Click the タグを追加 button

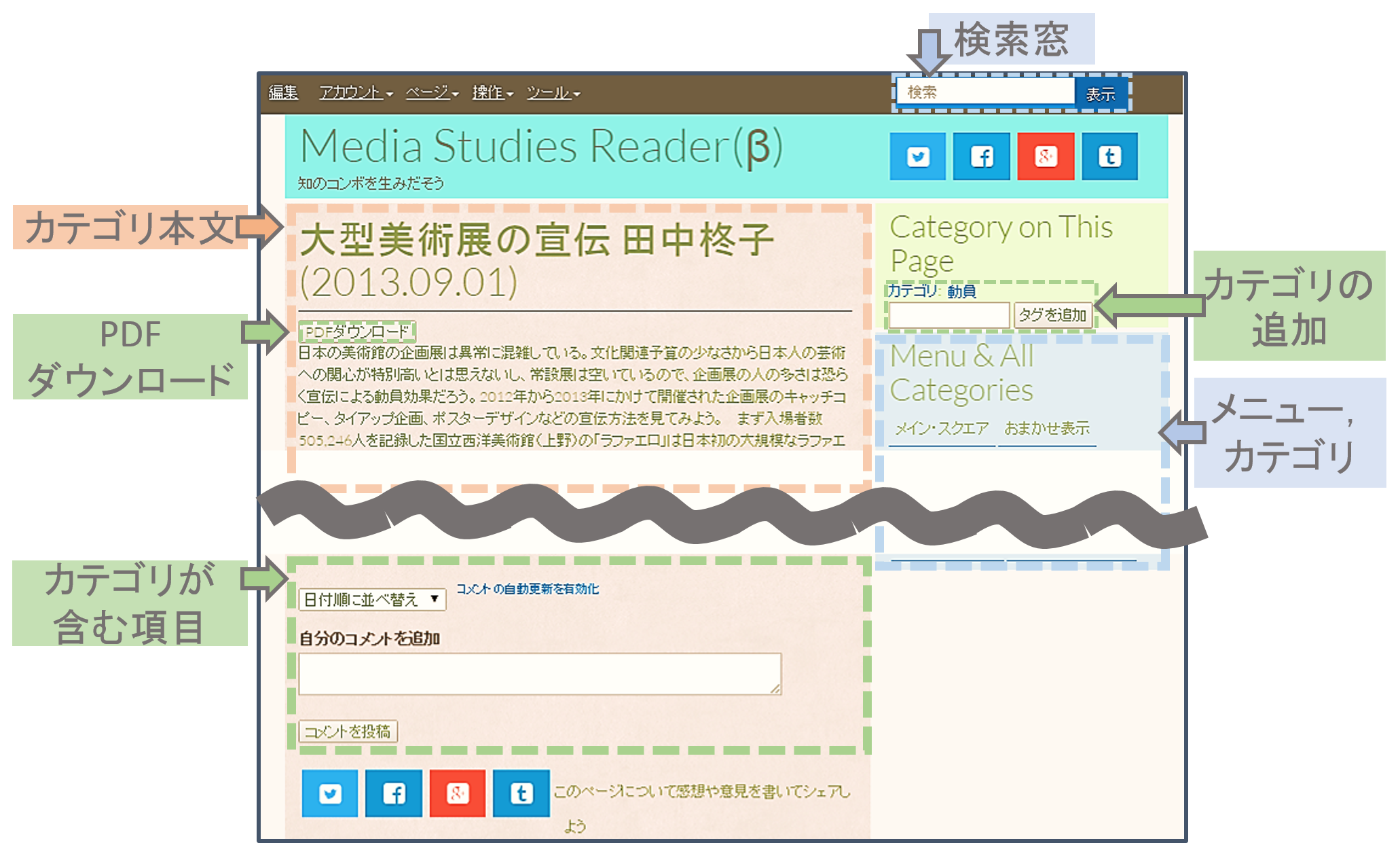click(1052, 315)
